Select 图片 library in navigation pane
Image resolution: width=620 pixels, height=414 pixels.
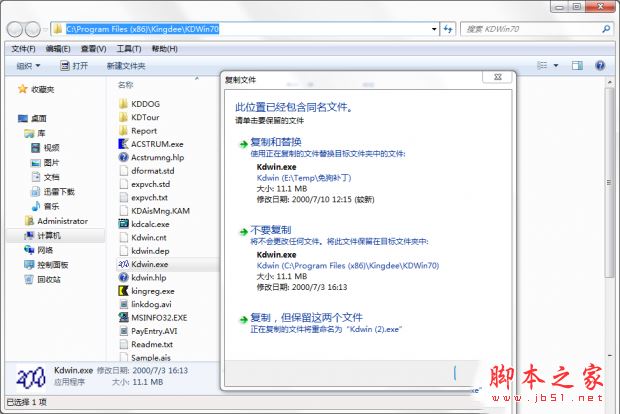tap(45, 163)
